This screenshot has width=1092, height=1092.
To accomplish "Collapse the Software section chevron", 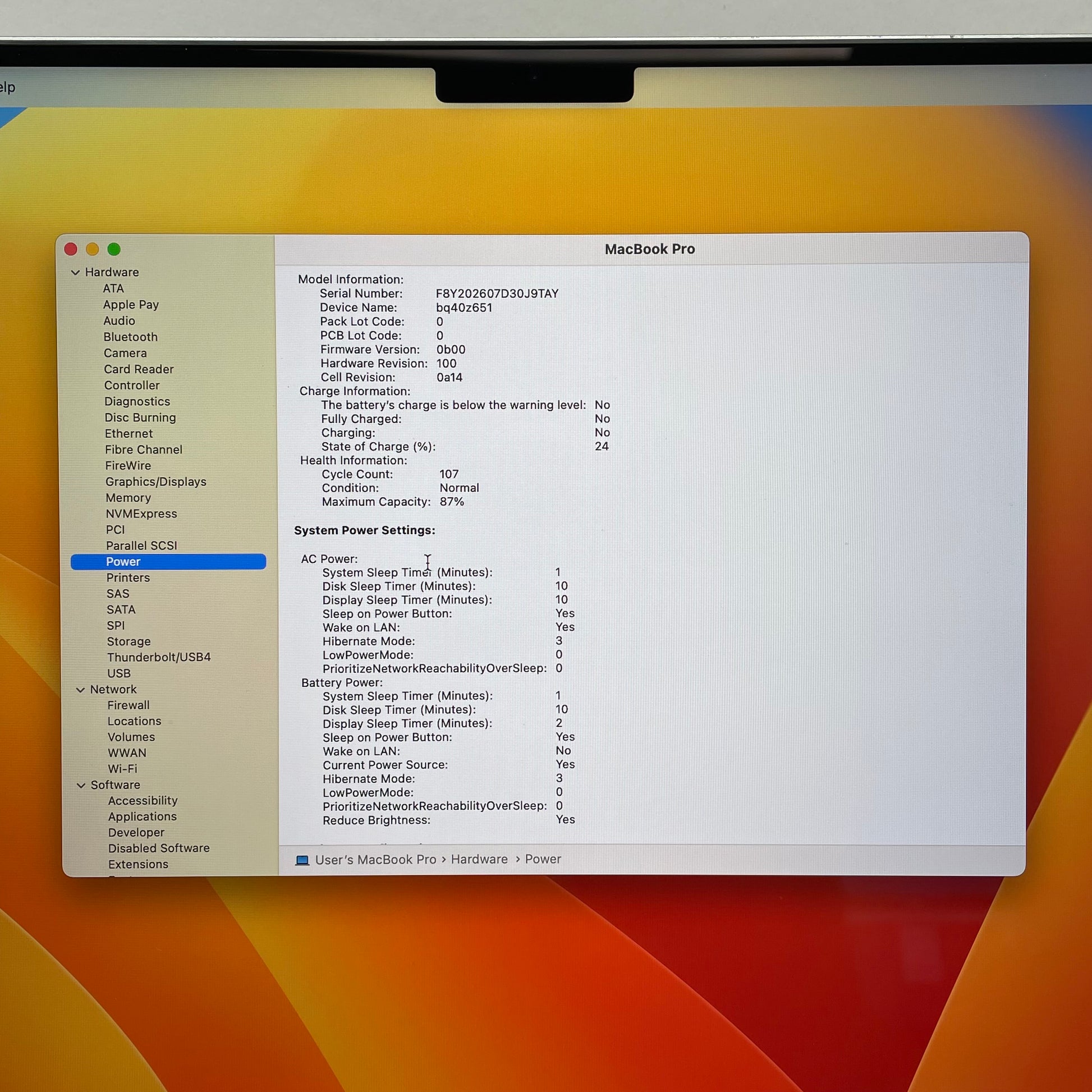I will pyautogui.click(x=81, y=786).
